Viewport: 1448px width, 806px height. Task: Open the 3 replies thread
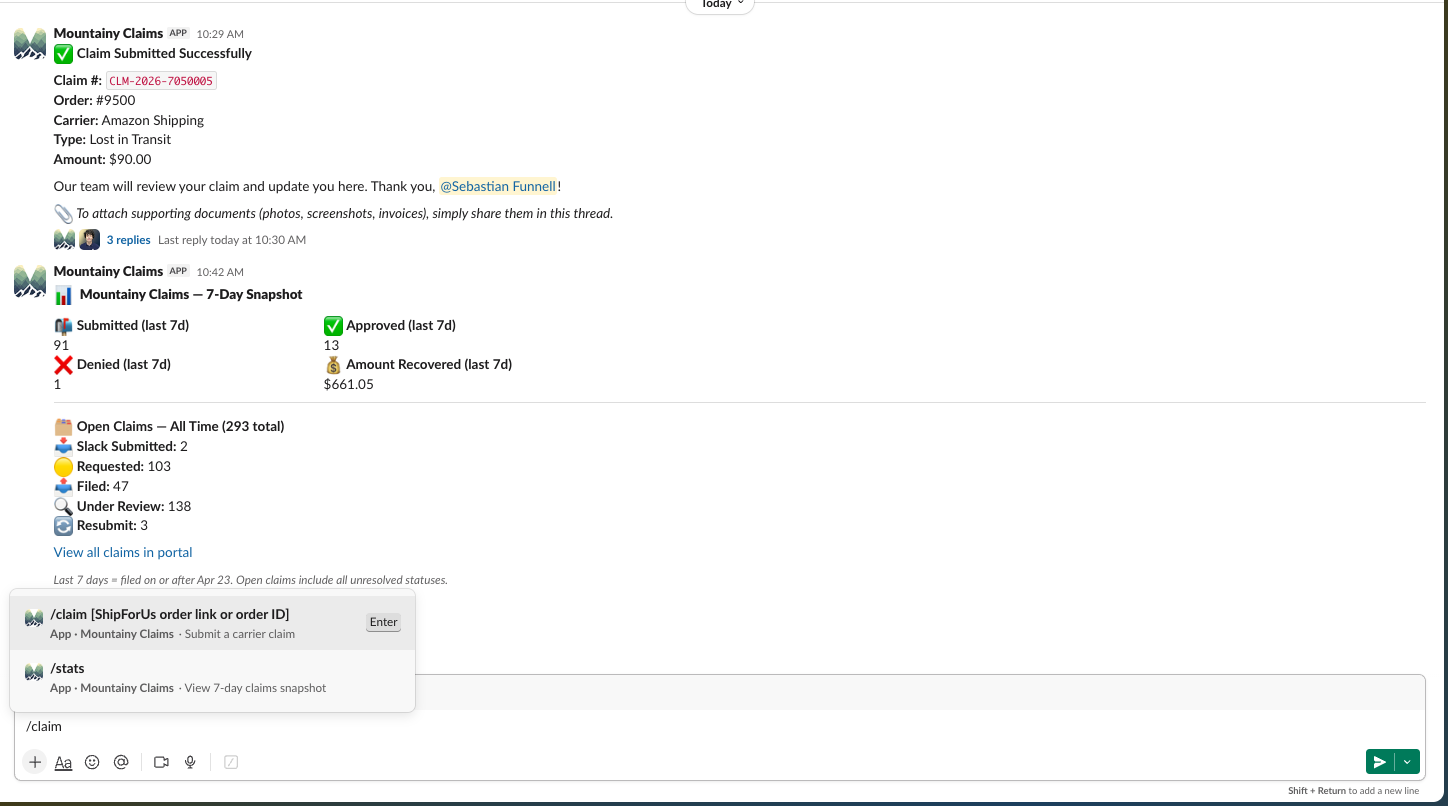click(x=129, y=240)
